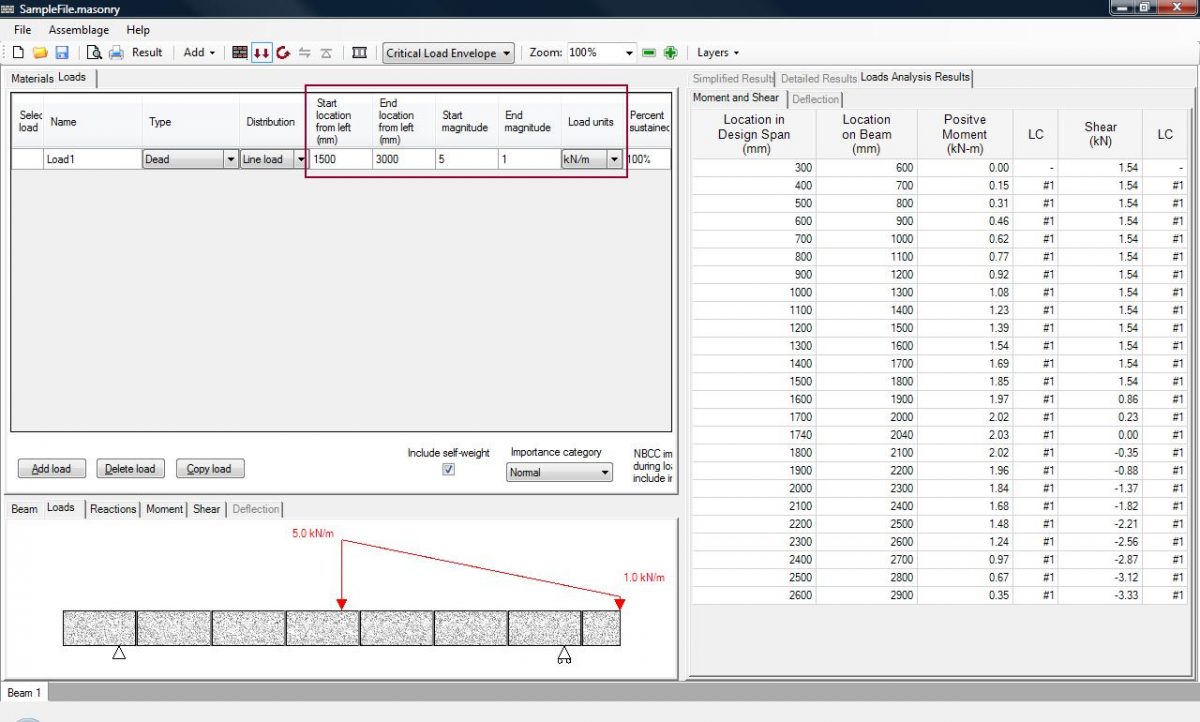This screenshot has height=722, width=1200.
Task: Open the Critical Load Envelope dropdown
Action: pos(505,52)
